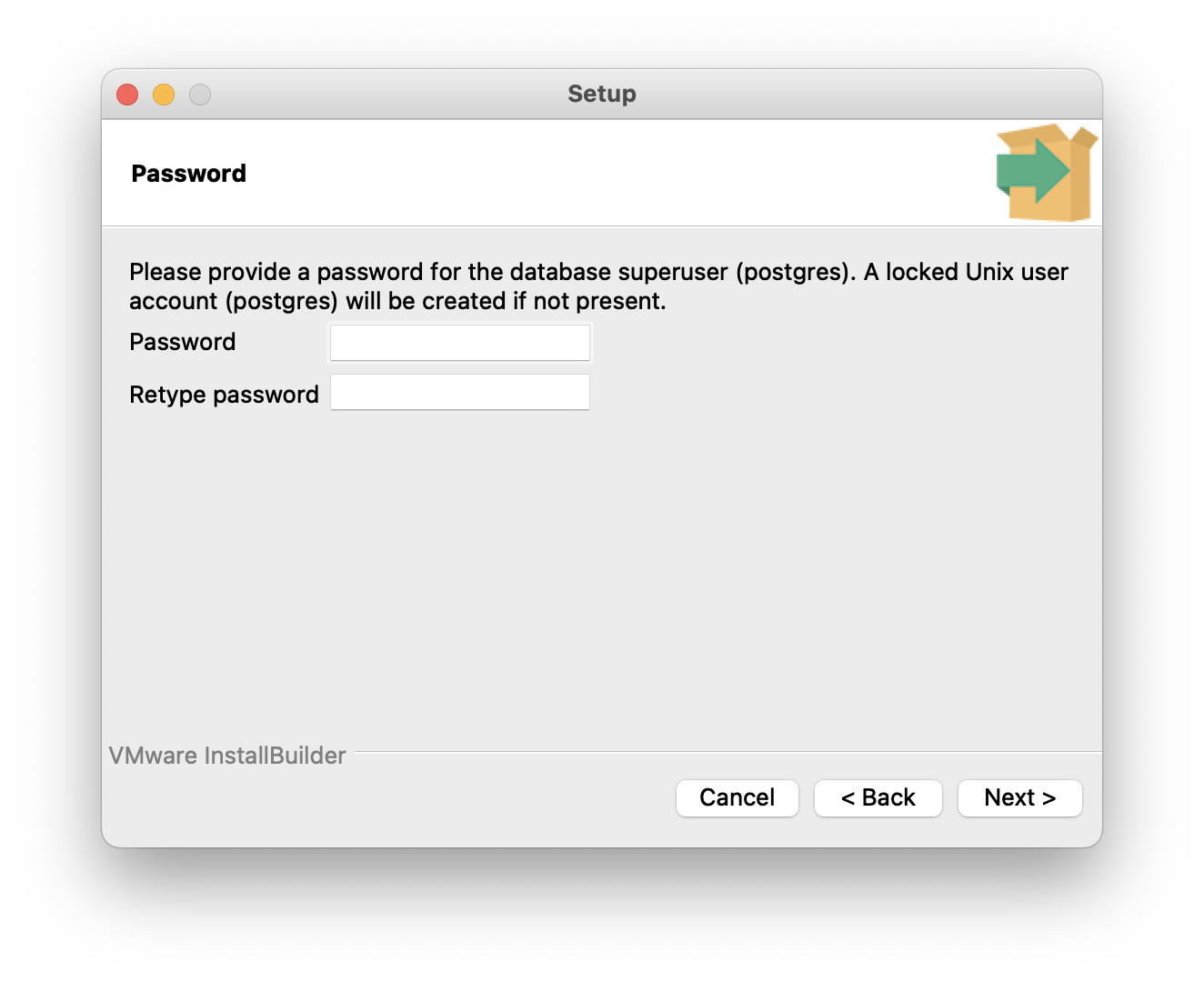Click the VMware InstallBuilder text
The width and height of the screenshot is (1204, 982).
click(x=227, y=756)
